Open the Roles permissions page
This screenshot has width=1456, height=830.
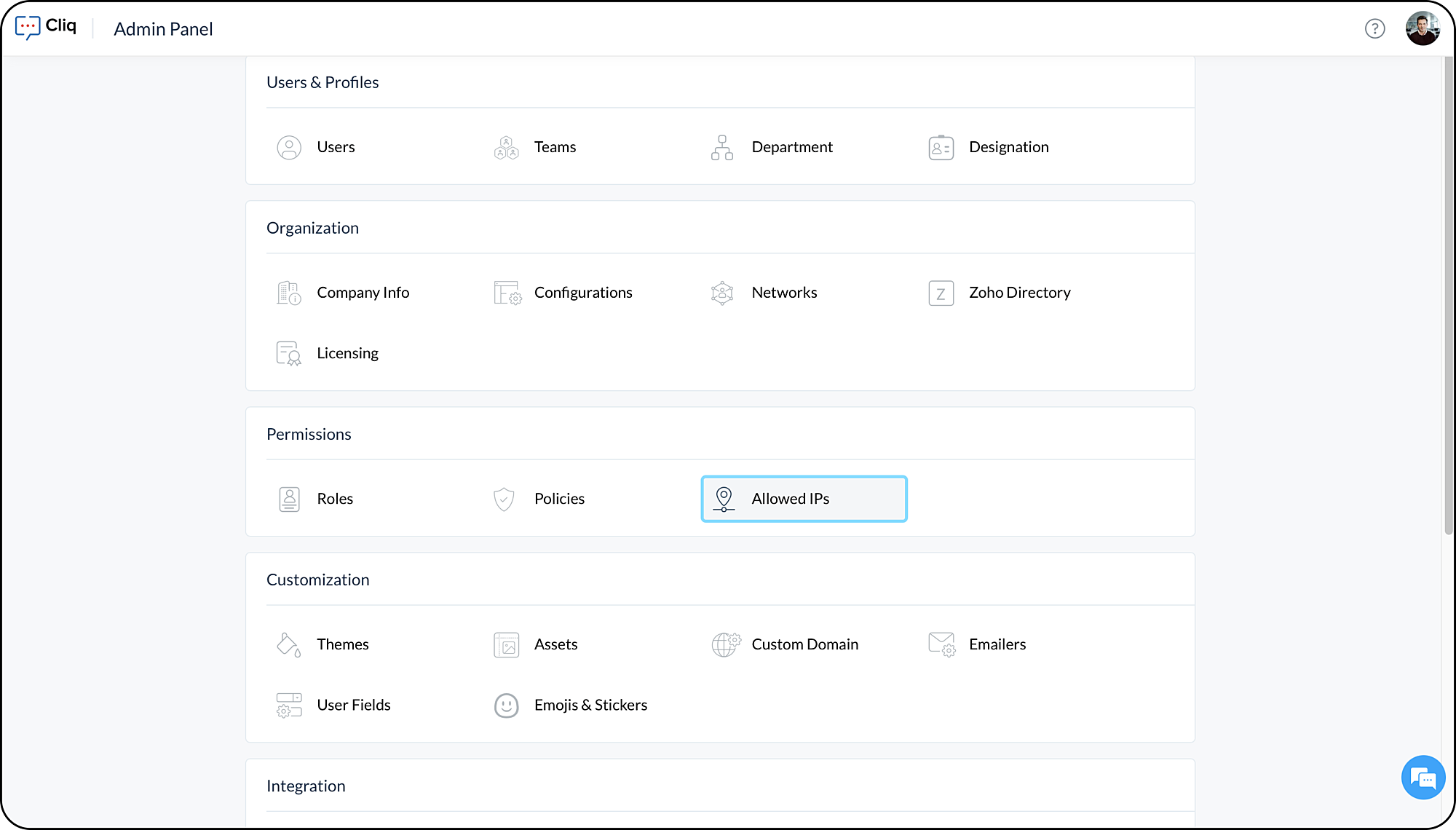[x=335, y=499]
